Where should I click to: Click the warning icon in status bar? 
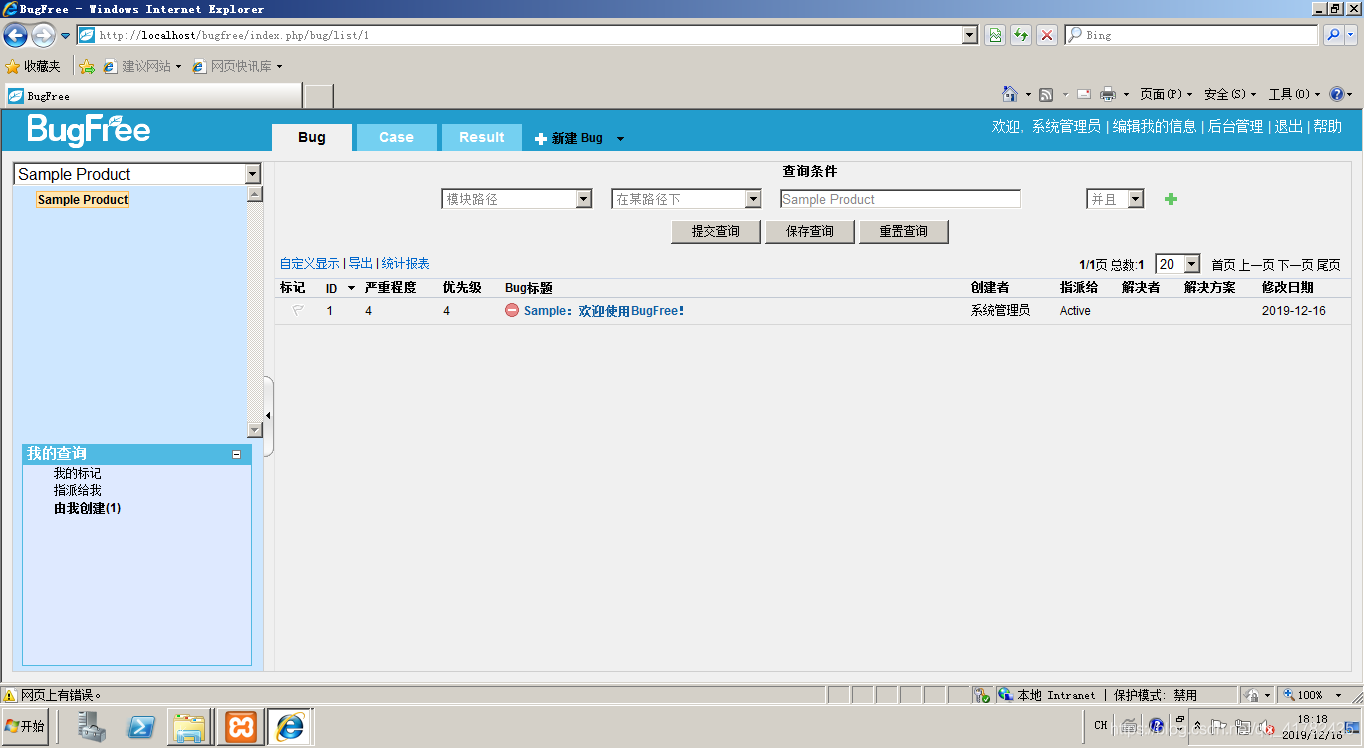[10, 695]
